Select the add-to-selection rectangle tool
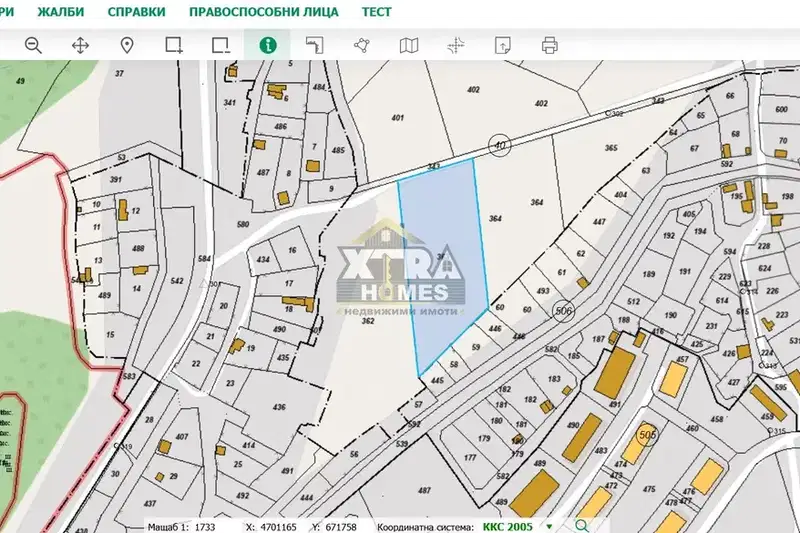The image size is (800, 533). (x=174, y=45)
